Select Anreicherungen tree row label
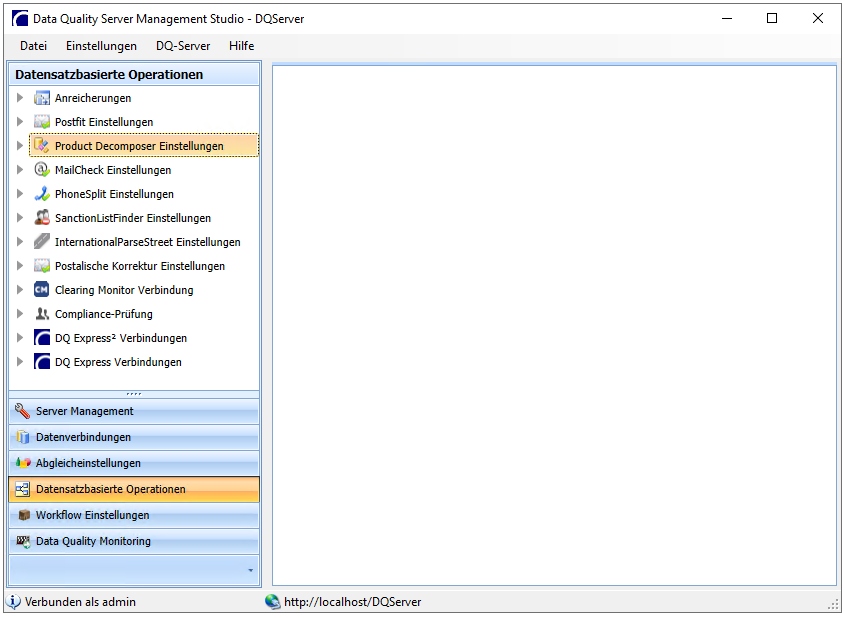The image size is (845, 618). 93,98
